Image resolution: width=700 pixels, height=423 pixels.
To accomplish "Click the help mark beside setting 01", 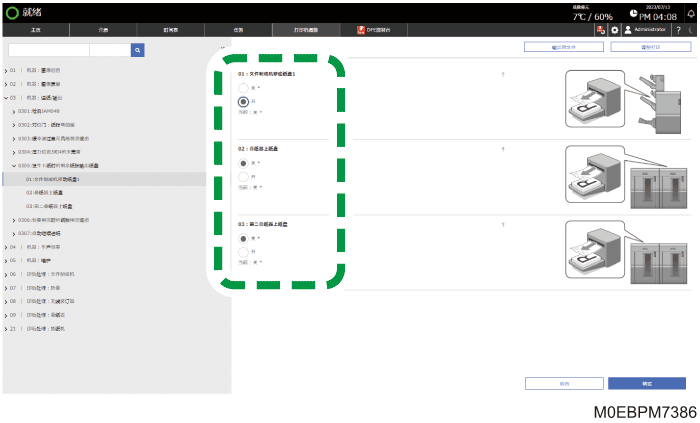I will click(503, 75).
